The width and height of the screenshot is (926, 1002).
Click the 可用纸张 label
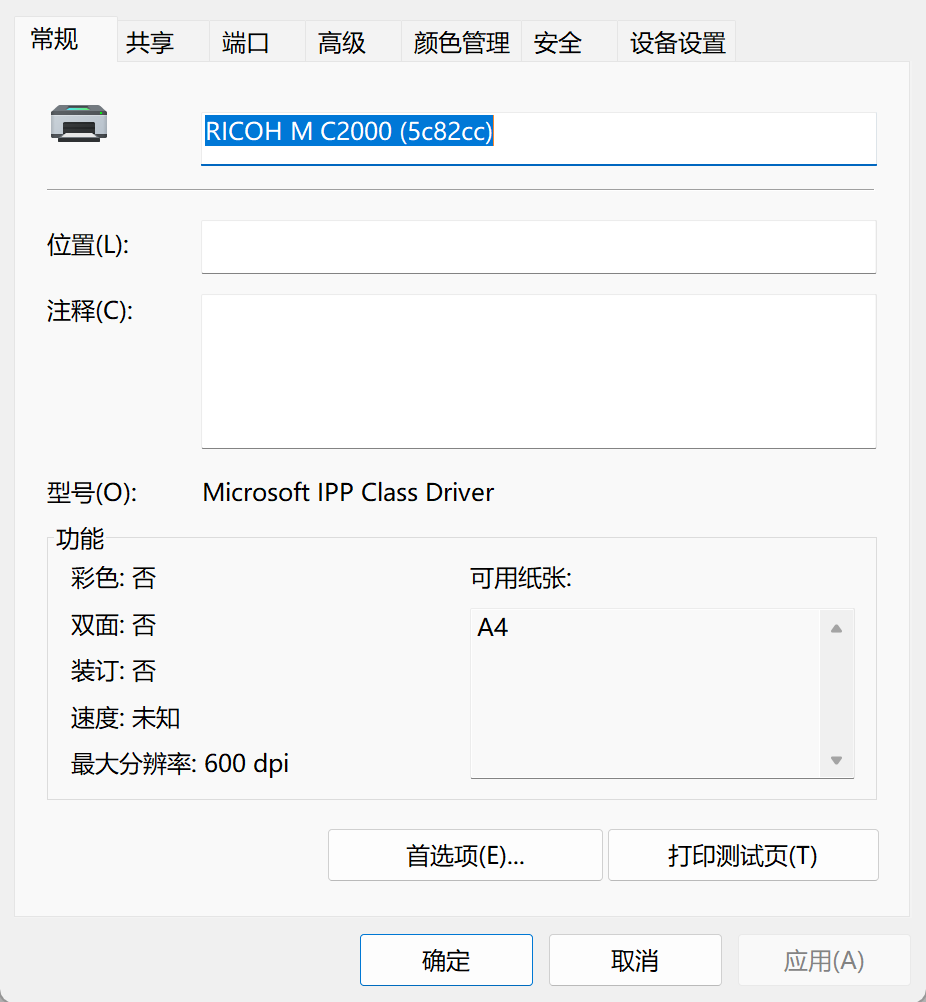[x=521, y=578]
